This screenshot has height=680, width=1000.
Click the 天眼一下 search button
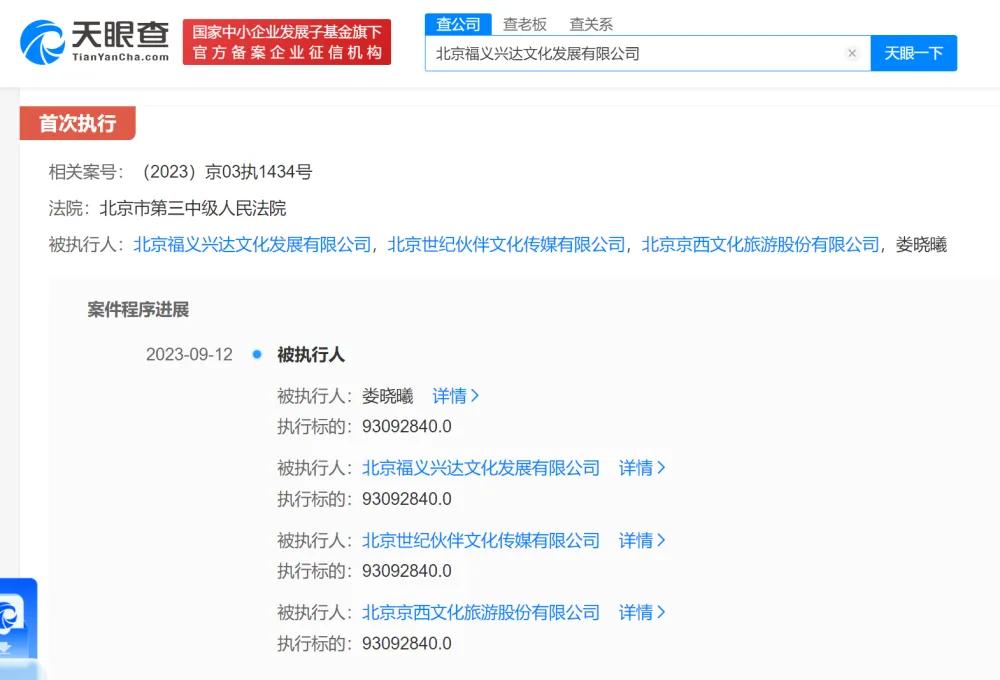913,53
